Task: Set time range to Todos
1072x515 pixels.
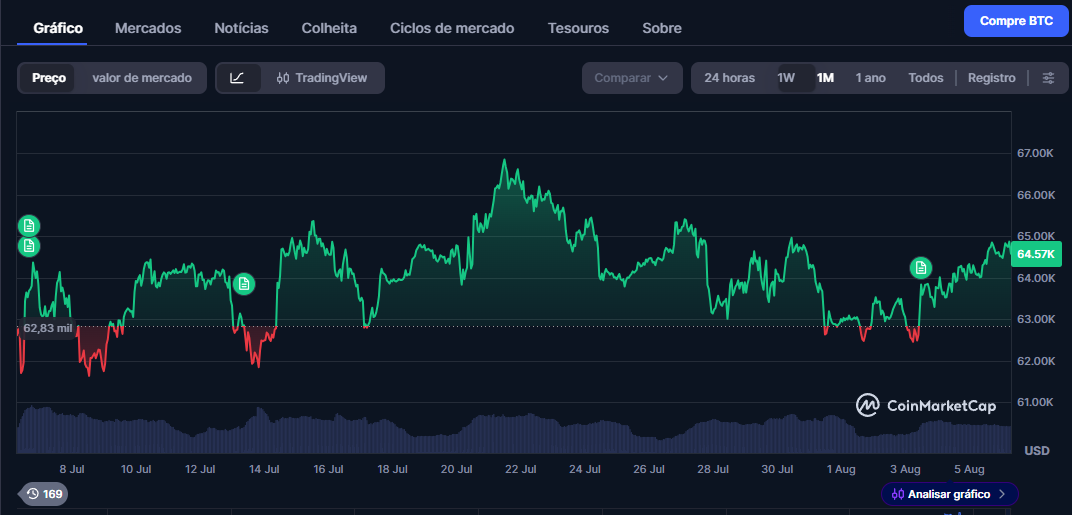Action: 926,78
